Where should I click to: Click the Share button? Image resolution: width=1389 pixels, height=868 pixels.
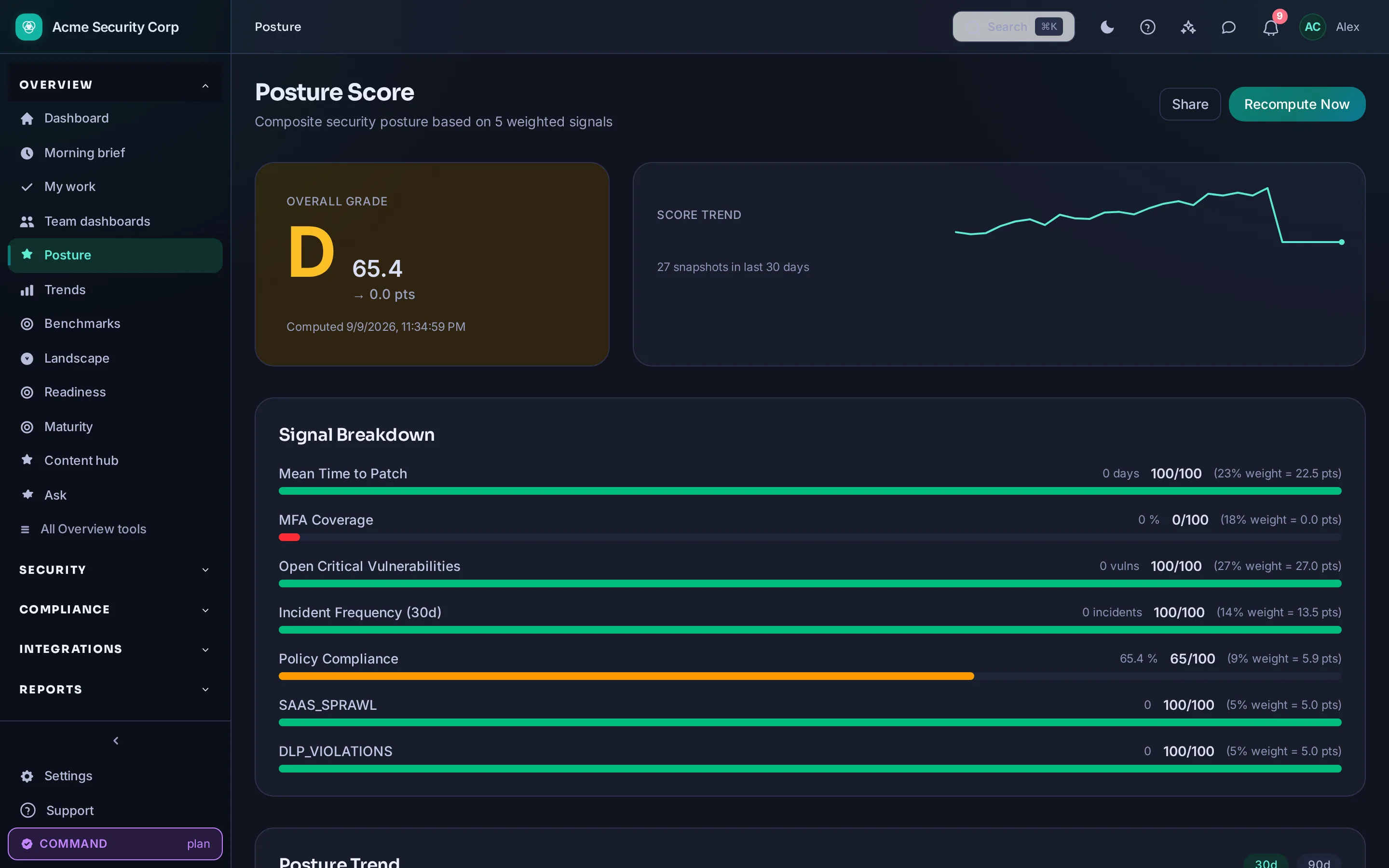pos(1190,104)
